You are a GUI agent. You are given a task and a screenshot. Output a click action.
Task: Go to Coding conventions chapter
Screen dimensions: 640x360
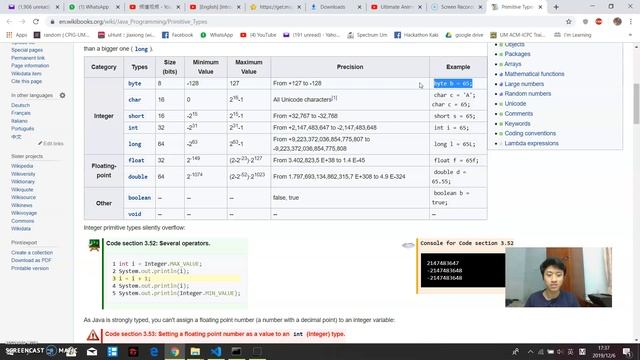tap(530, 133)
